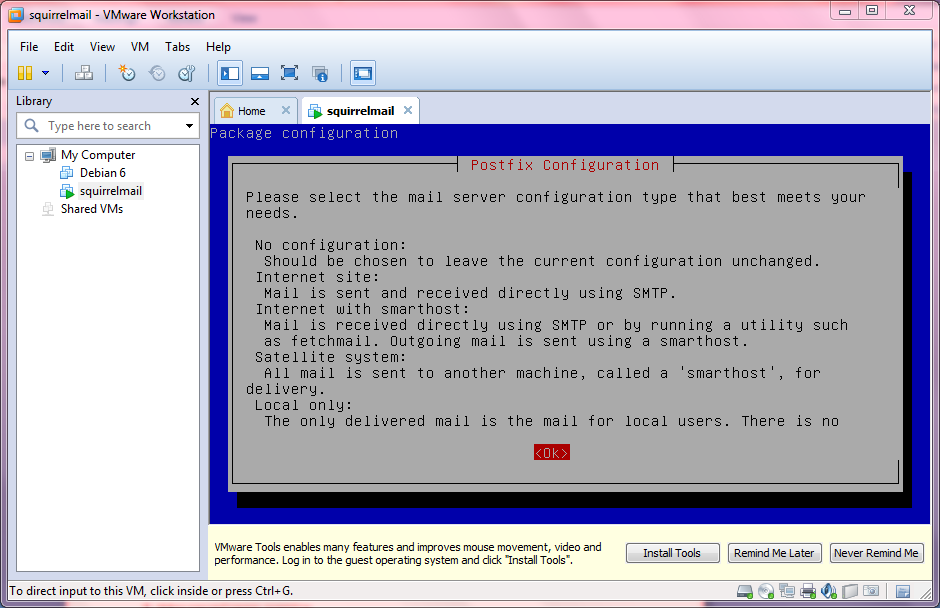Open the snapshot manager icon
This screenshot has width=940, height=608.
click(x=187, y=73)
